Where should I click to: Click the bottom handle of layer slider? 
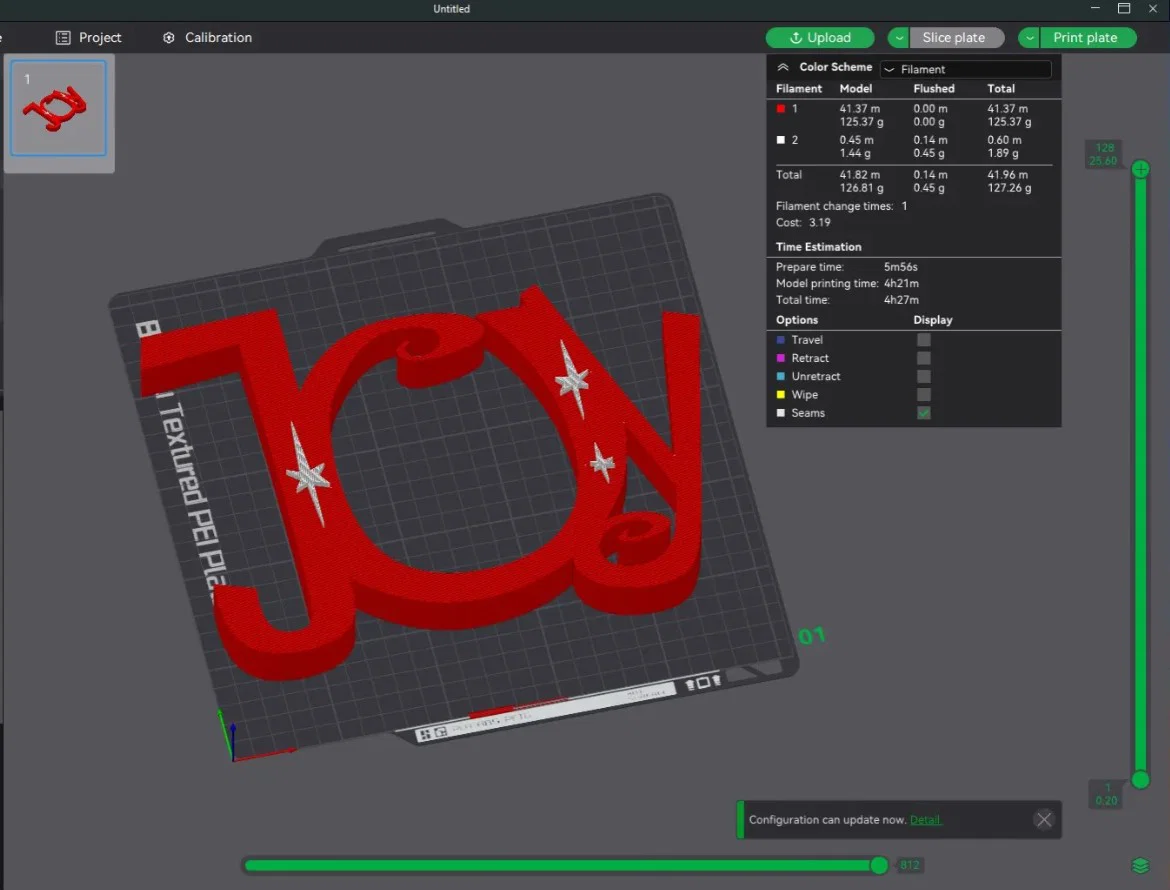(1140, 780)
